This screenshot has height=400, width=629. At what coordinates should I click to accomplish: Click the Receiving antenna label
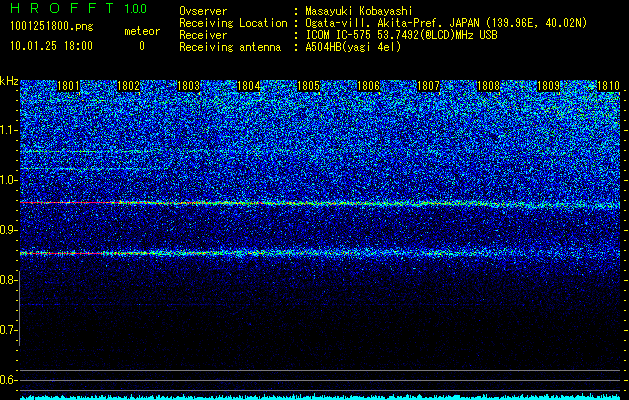tap(230, 47)
